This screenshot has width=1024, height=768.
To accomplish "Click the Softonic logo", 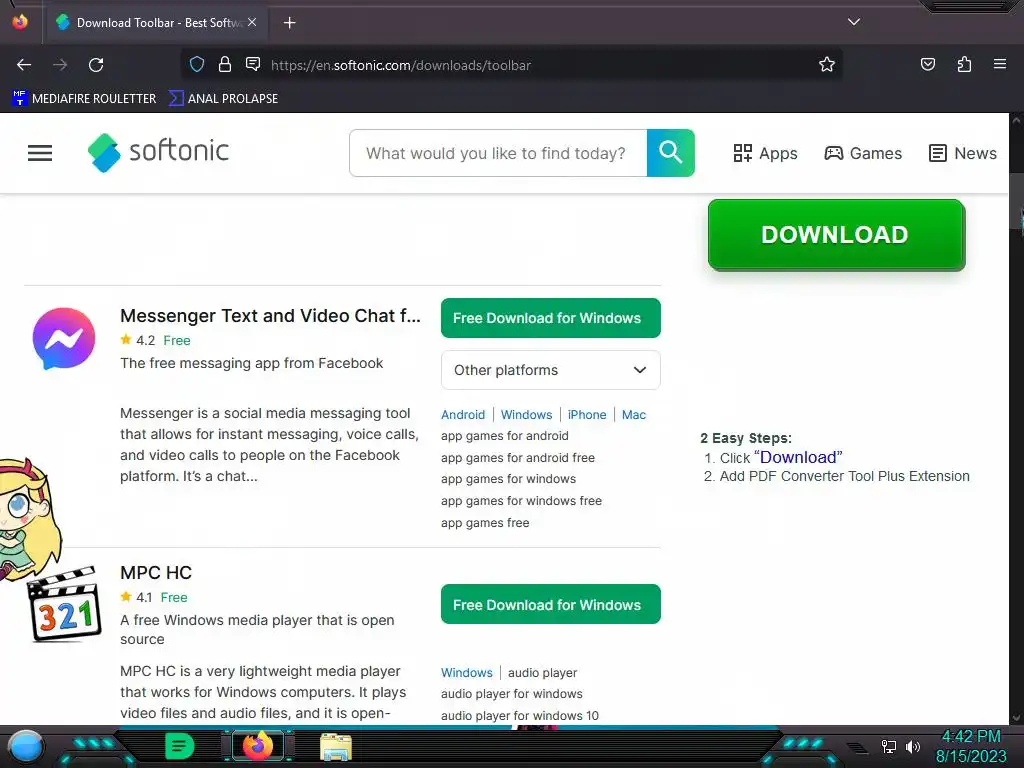I will 158,152.
